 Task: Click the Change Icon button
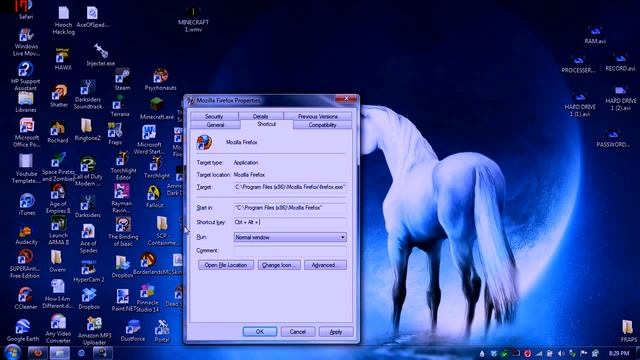click(x=279, y=265)
